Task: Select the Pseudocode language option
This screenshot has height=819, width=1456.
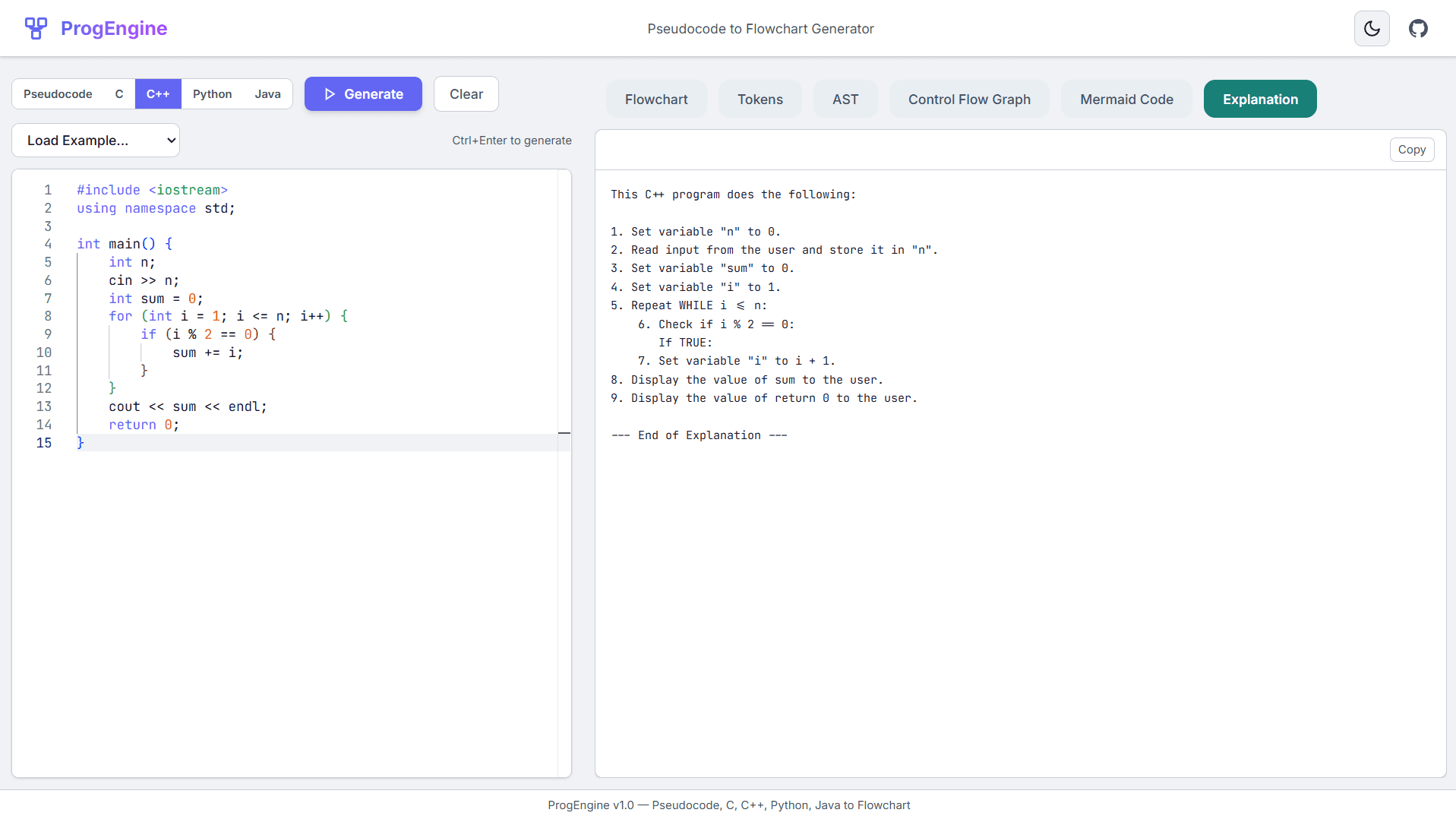Action: point(58,94)
